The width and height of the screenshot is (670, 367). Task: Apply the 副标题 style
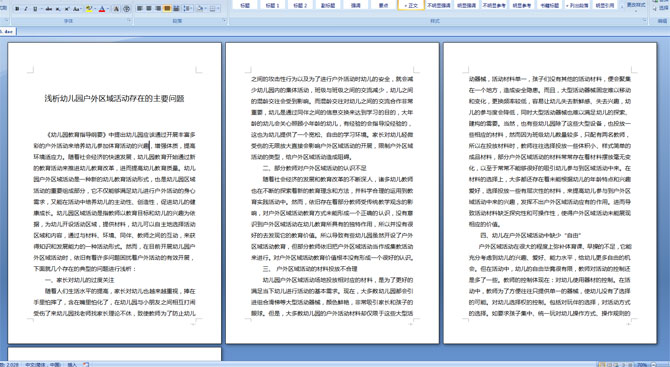tap(328, 5)
